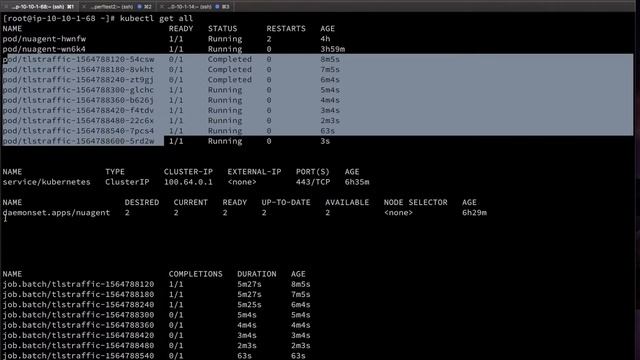
Task: Click pod/tlstraffic-1564788300-glchc row name
Action: pyautogui.click(x=78, y=90)
